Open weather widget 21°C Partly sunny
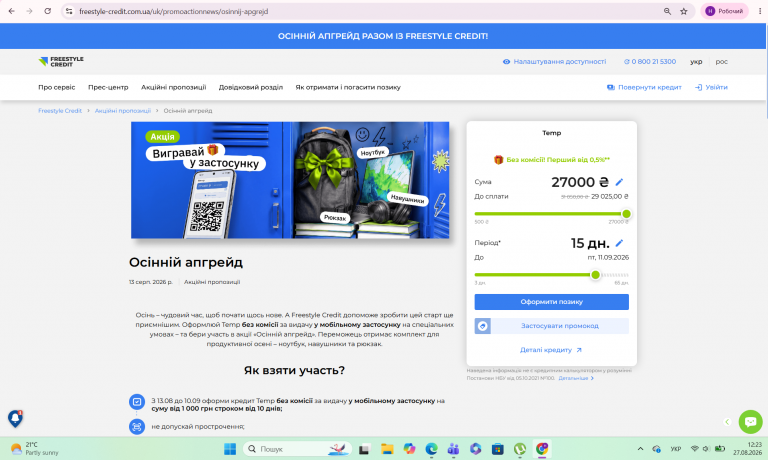The image size is (768, 460). [x=34, y=449]
